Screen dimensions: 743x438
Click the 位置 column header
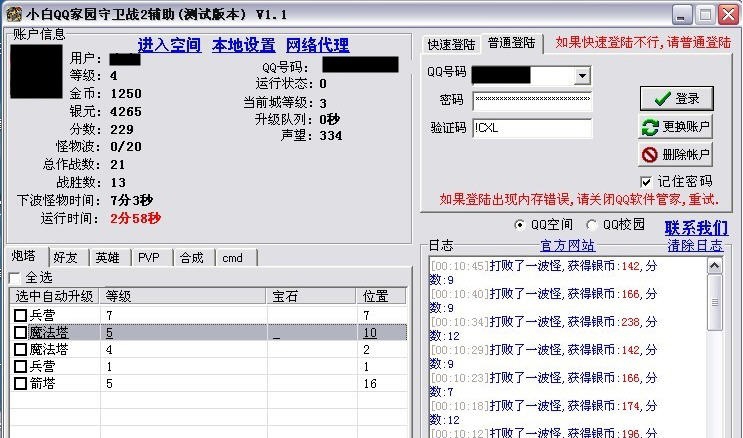coord(381,296)
